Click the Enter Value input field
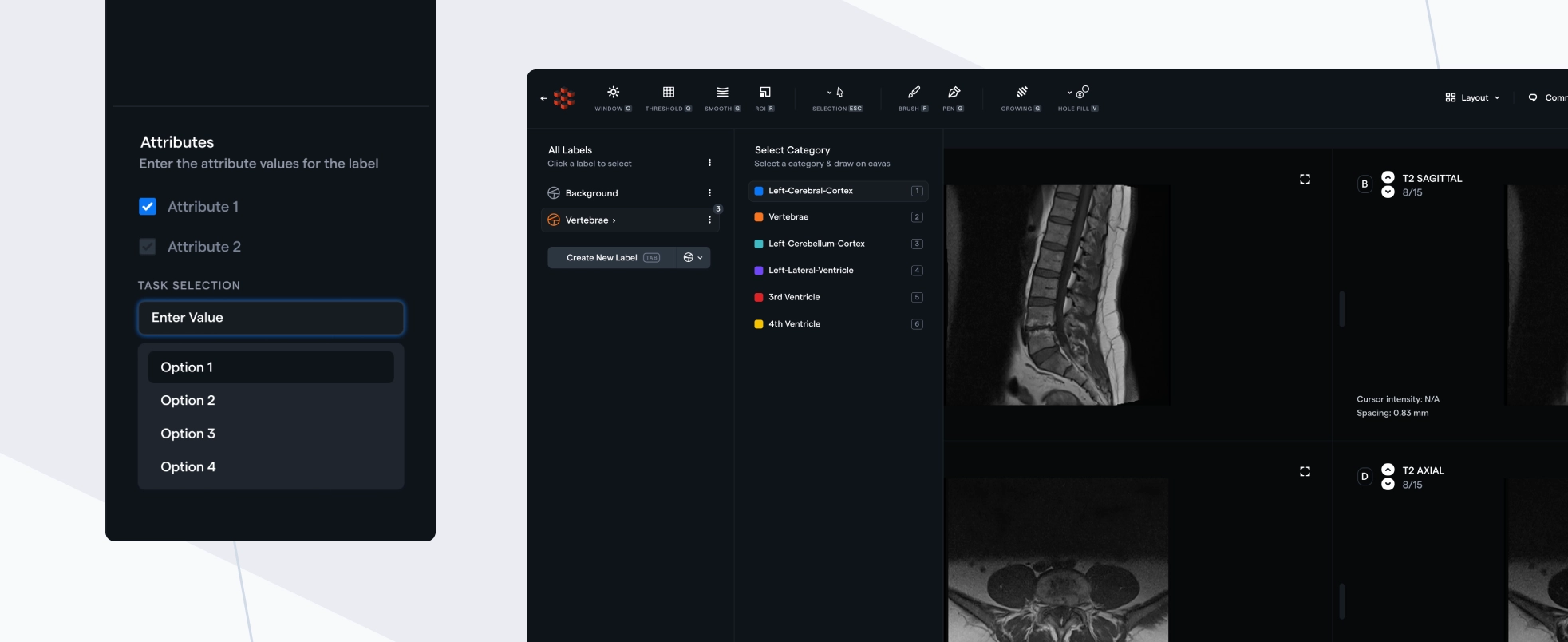The width and height of the screenshot is (1568, 642). click(x=271, y=318)
